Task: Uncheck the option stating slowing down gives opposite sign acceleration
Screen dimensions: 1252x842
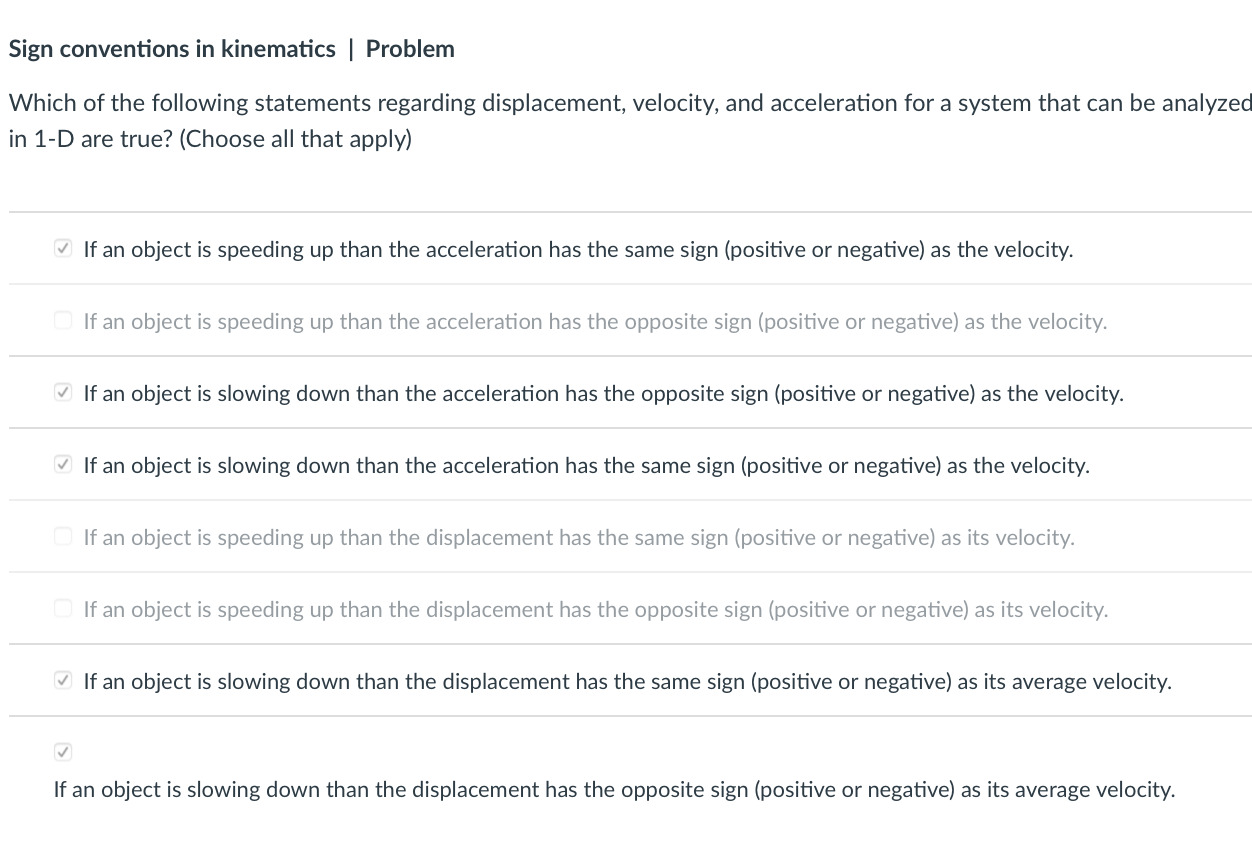Action: click(x=62, y=392)
